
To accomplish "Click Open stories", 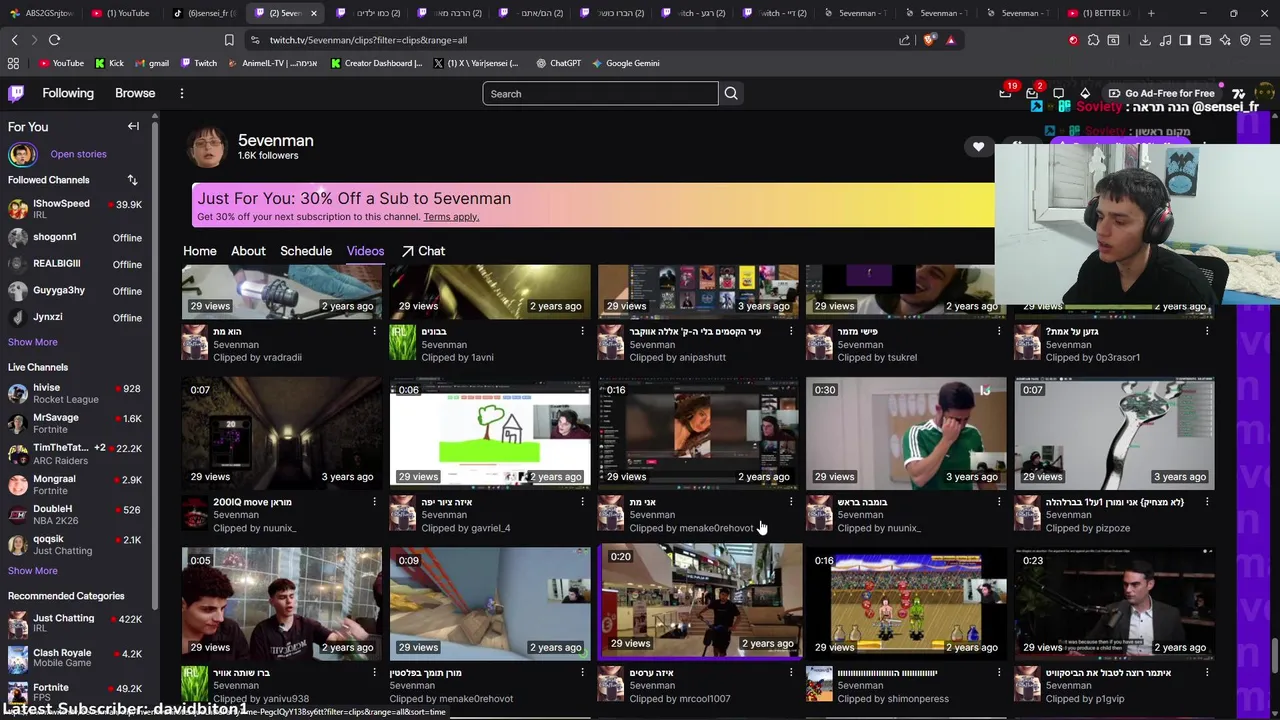I will (78, 154).
